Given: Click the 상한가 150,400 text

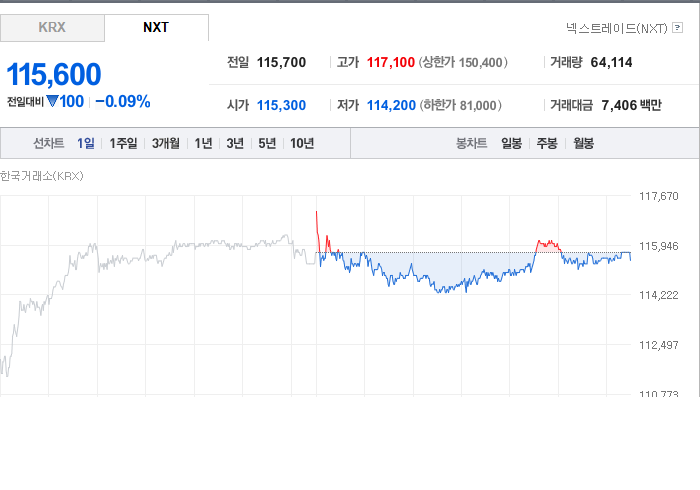Looking at the screenshot, I should click(x=463, y=62).
